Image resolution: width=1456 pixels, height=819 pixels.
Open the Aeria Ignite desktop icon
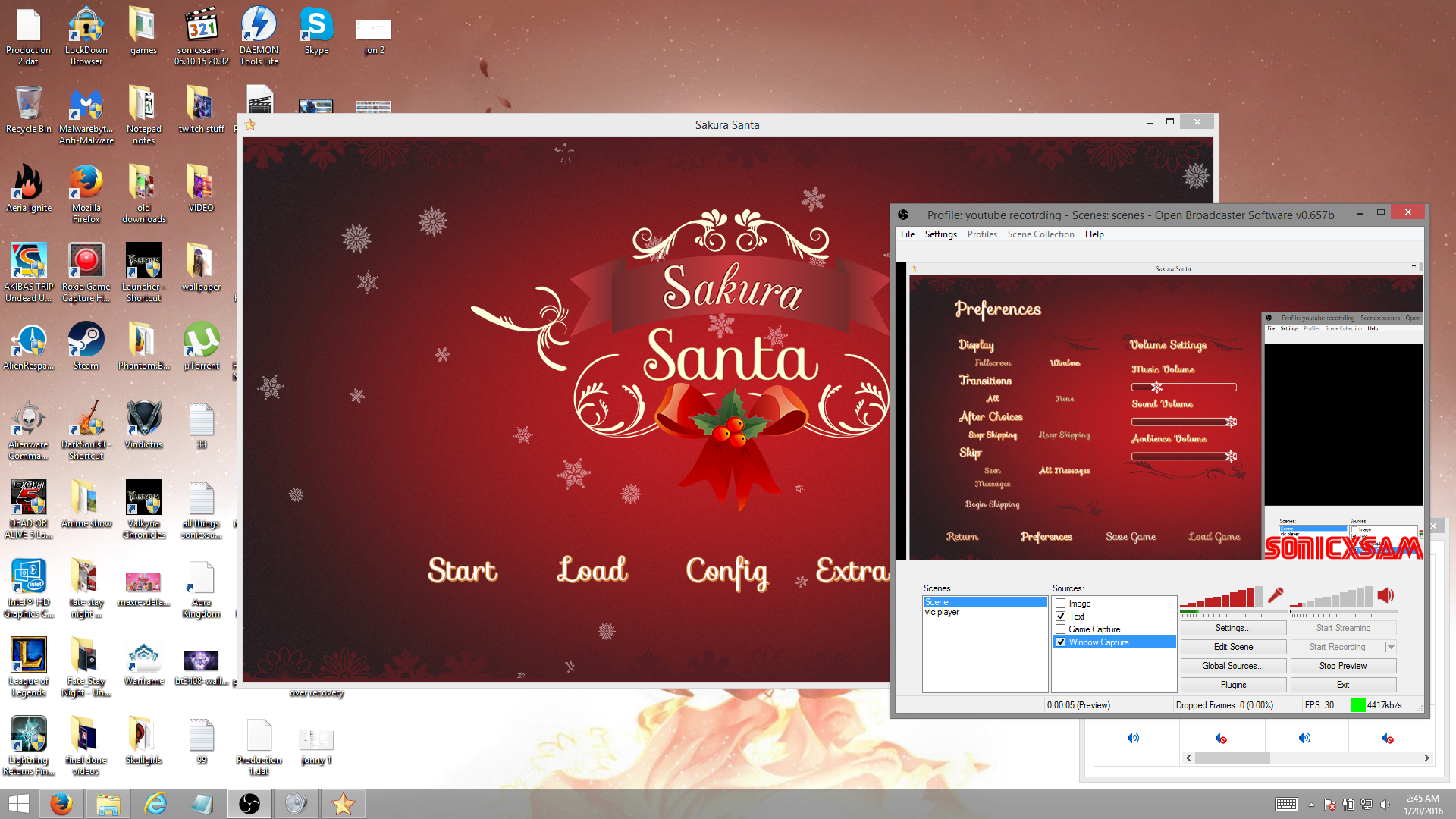point(29,189)
